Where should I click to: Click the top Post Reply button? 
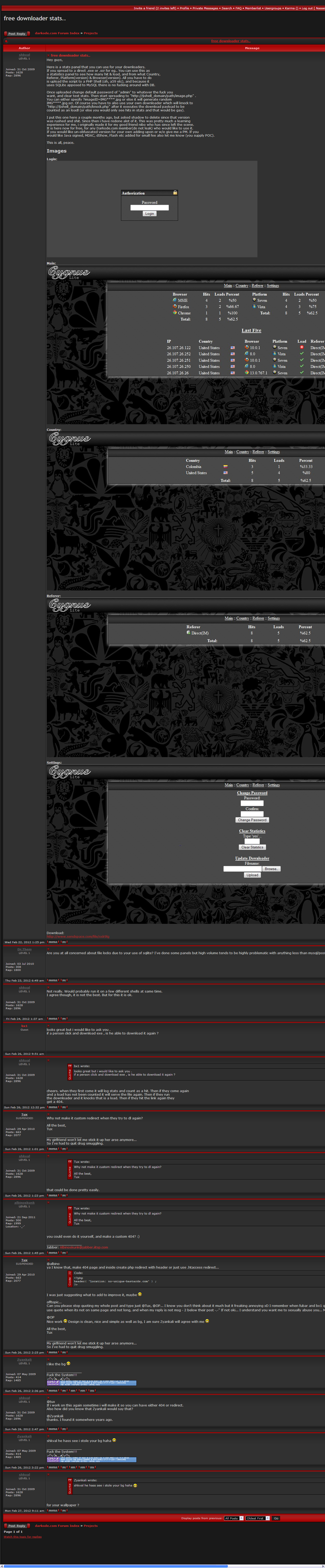pyautogui.click(x=17, y=33)
